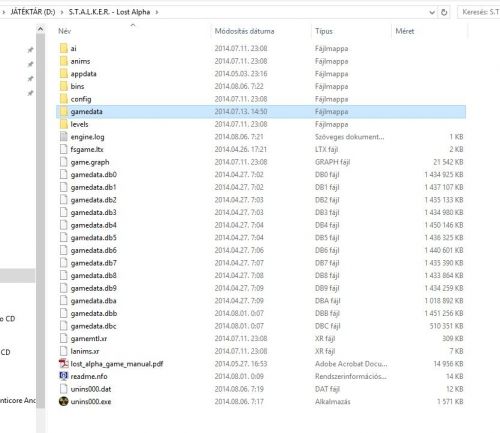500x433 pixels.
Task: Click the 14 936 KB size value
Action: coord(448,364)
